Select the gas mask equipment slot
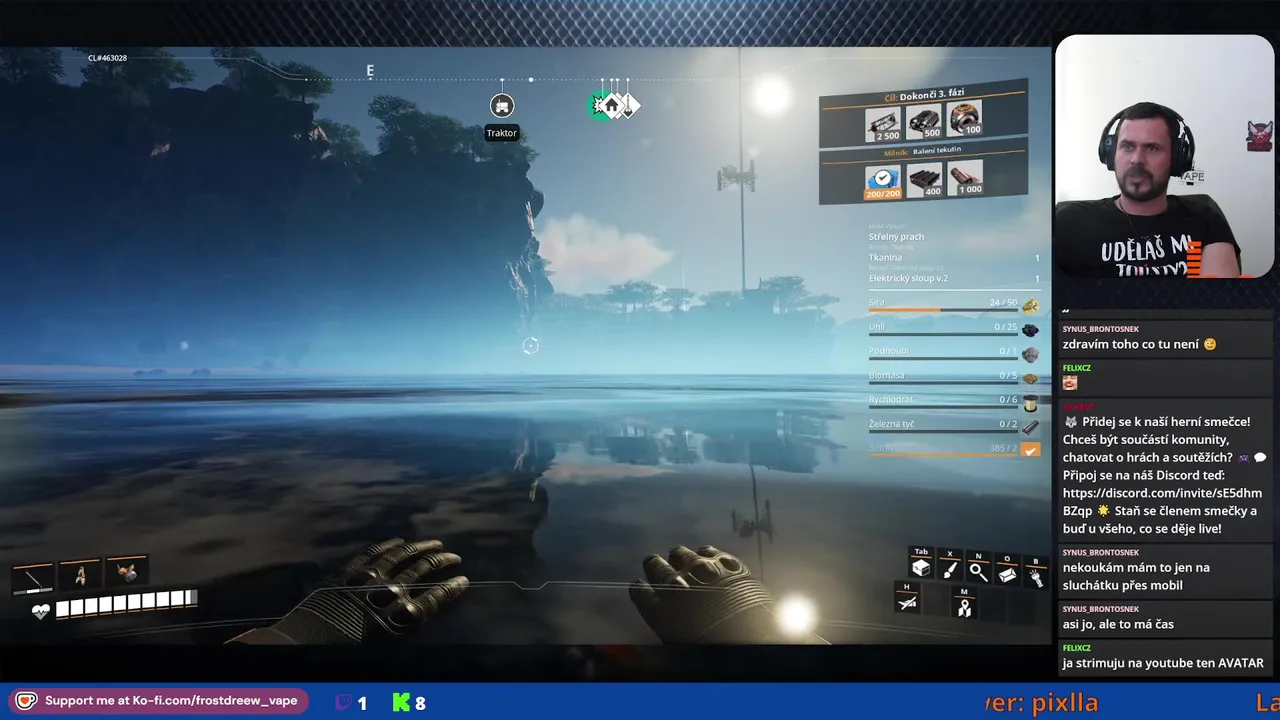The image size is (1280, 720). [127, 571]
